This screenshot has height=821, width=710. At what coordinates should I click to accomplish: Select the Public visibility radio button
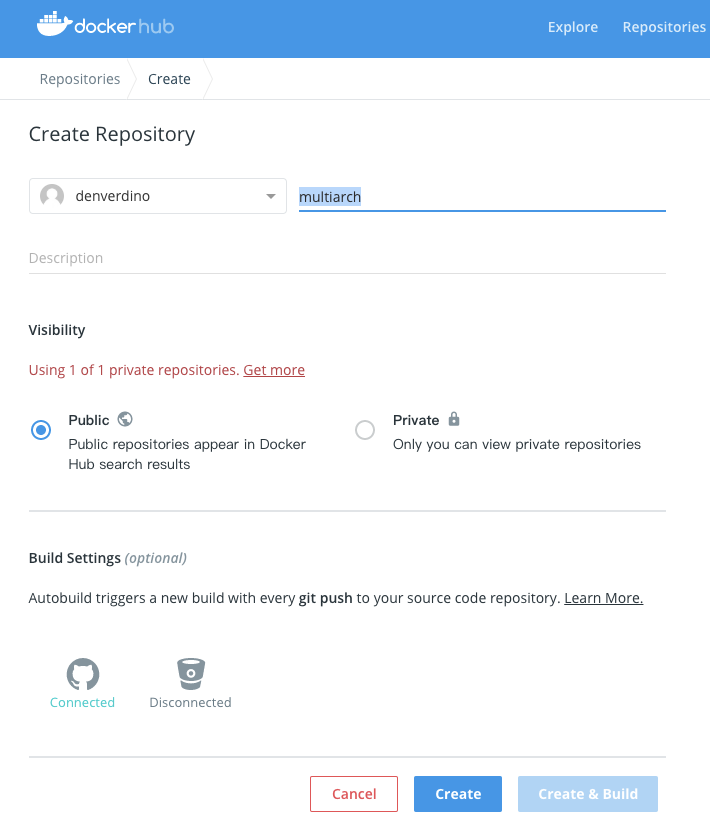pos(41,430)
